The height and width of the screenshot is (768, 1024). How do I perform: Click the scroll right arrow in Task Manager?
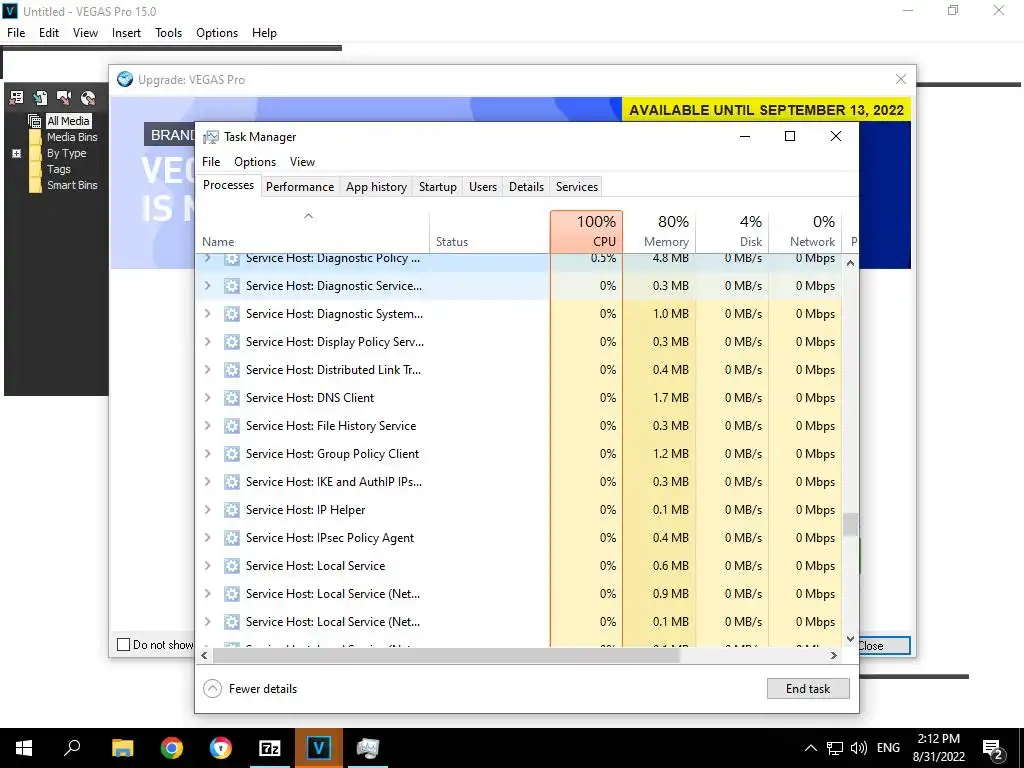[834, 656]
